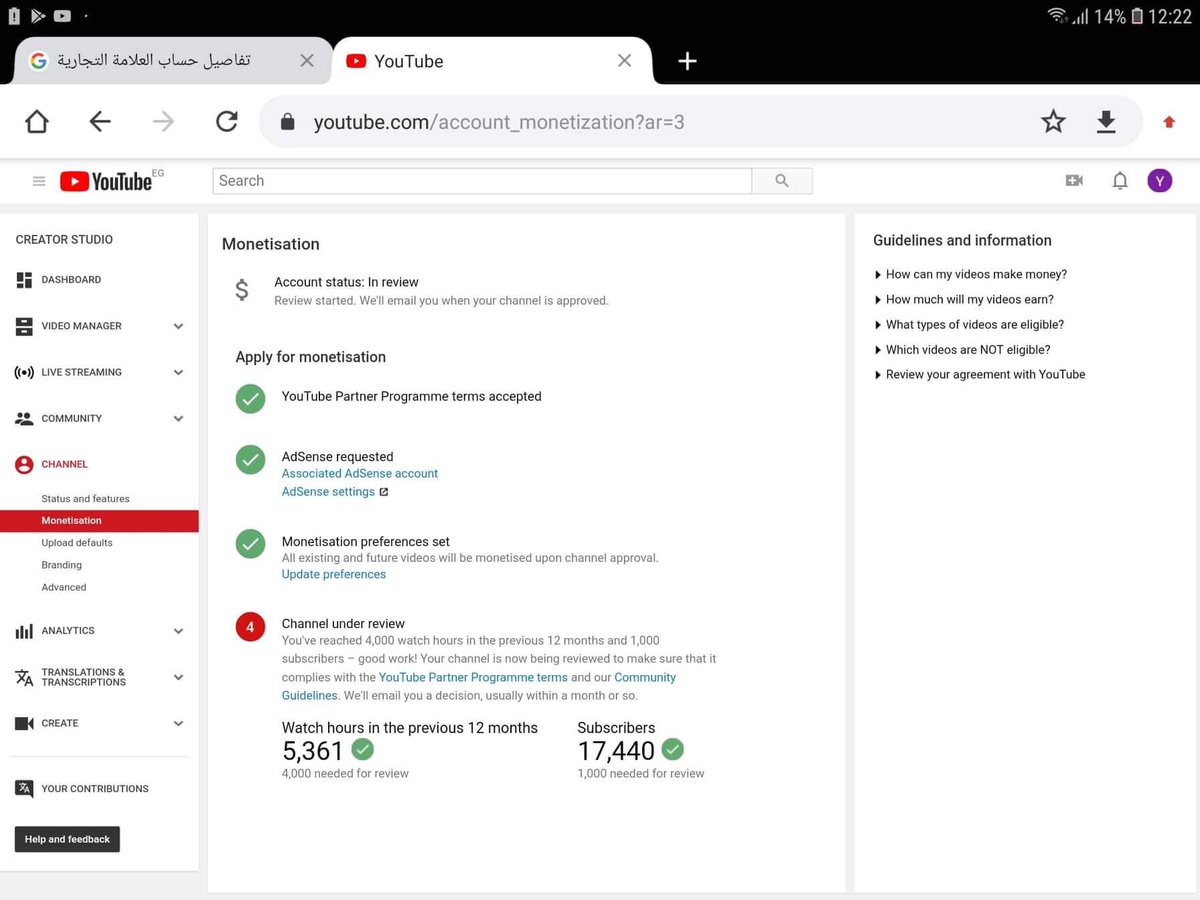Click the battery indicator in status bar

coord(1137,16)
